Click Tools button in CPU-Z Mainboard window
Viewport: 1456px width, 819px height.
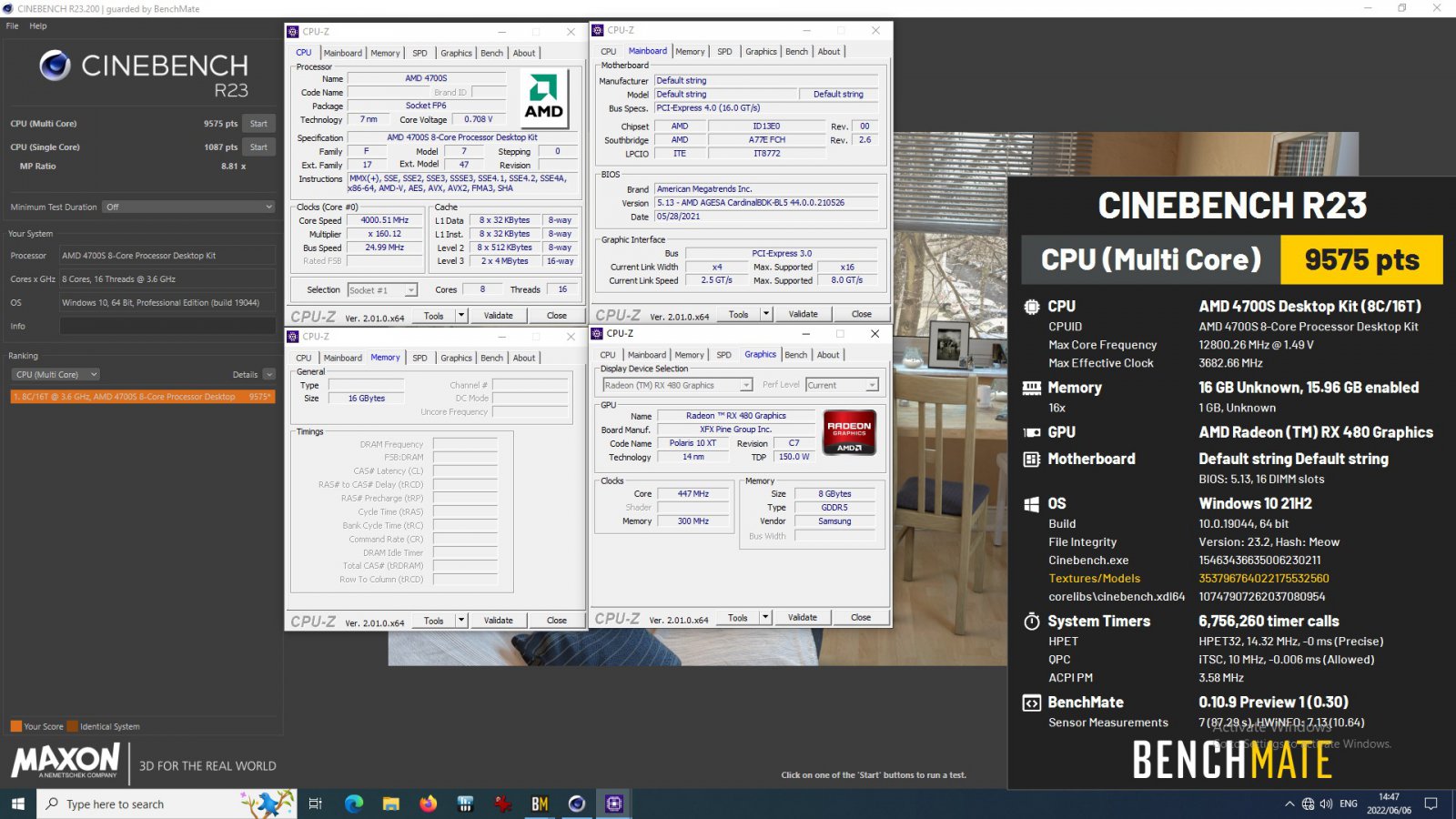(x=738, y=314)
